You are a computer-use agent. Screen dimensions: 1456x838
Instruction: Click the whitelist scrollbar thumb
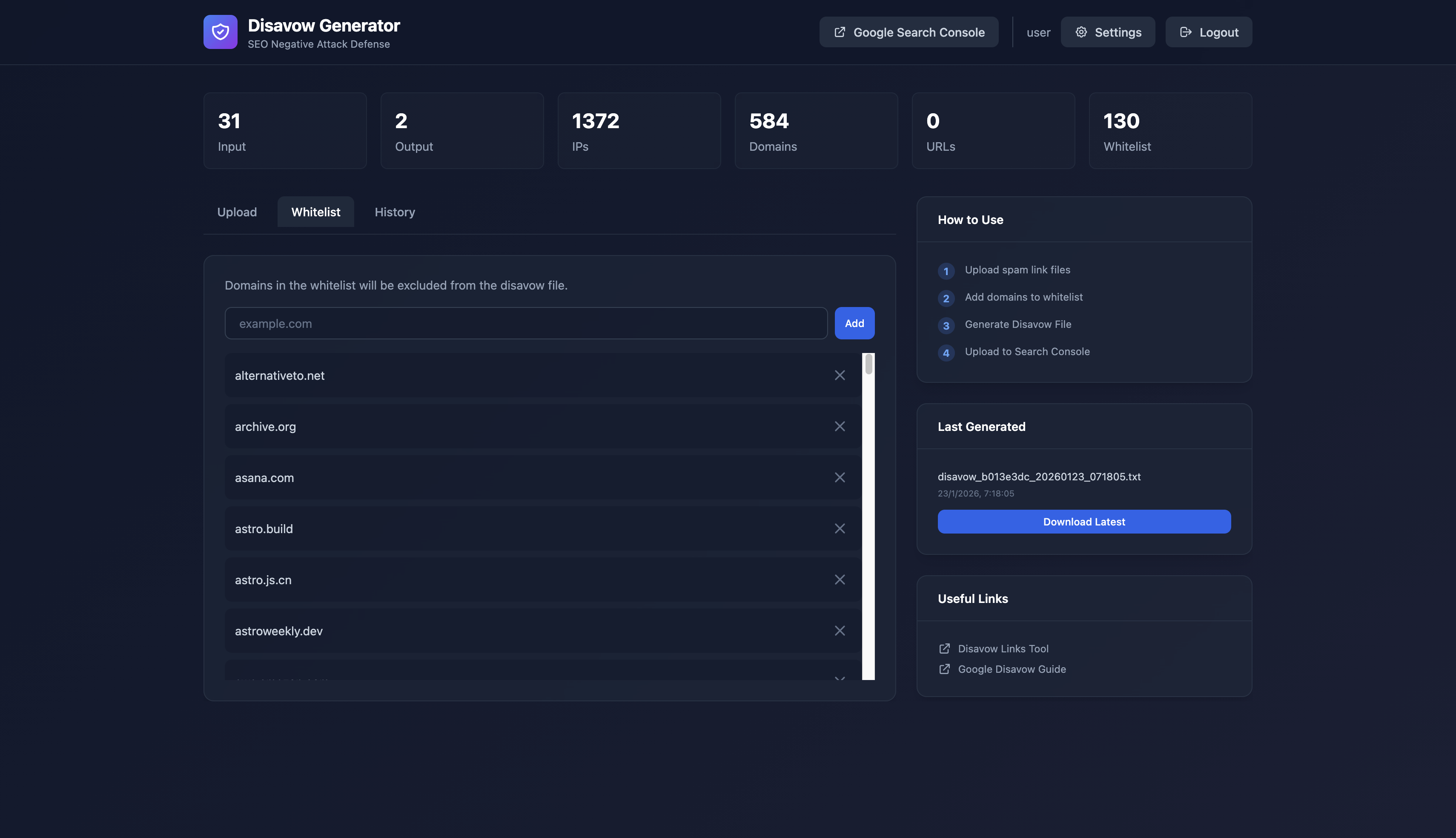click(x=868, y=364)
